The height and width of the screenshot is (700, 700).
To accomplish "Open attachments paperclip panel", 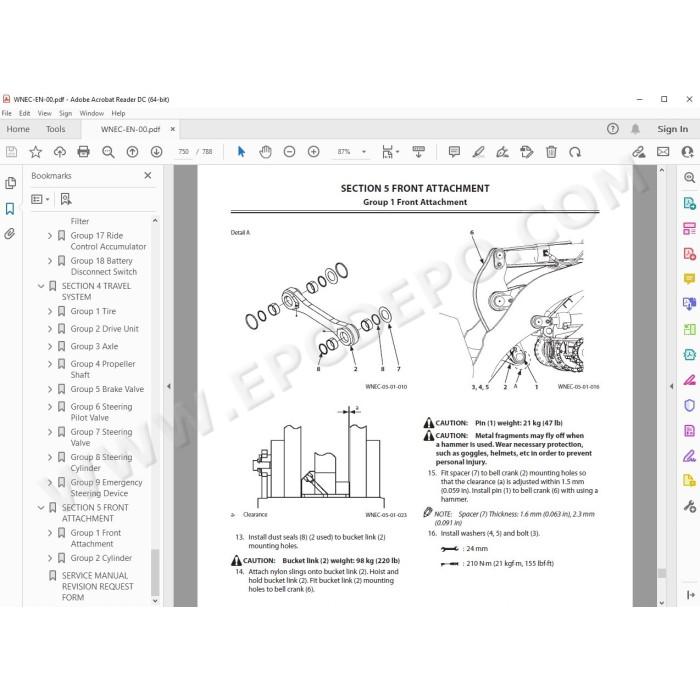I will point(10,233).
